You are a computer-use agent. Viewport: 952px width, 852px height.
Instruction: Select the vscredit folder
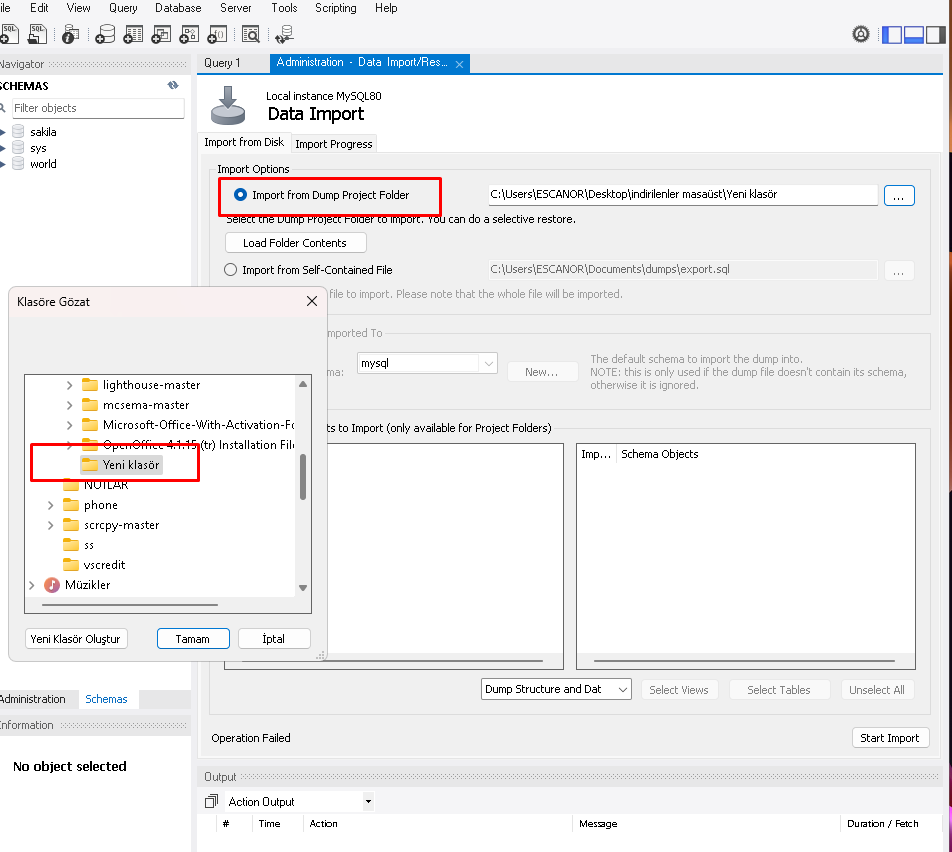[95, 565]
